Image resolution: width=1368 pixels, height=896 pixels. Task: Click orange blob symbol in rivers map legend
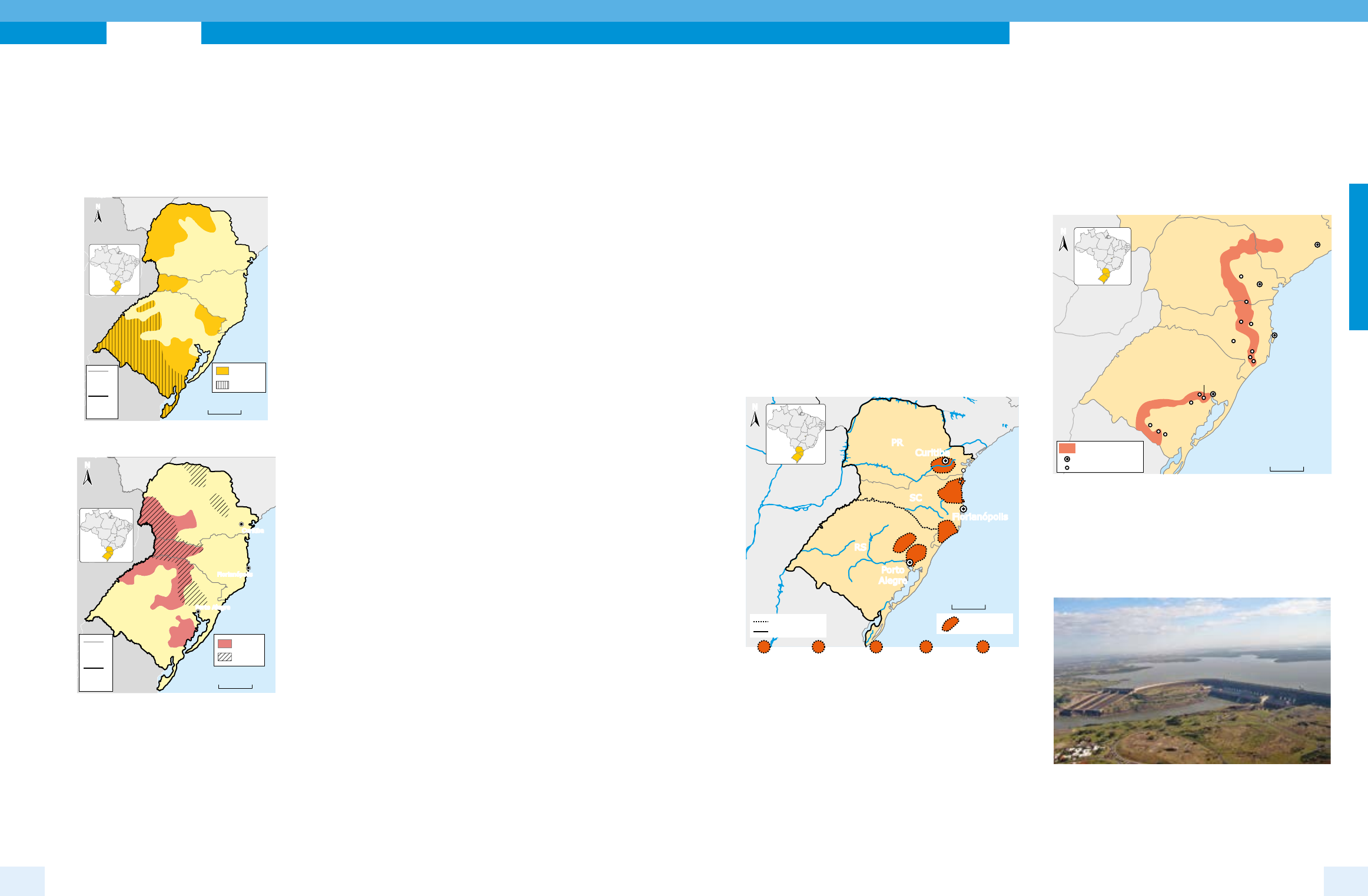pos(950,624)
